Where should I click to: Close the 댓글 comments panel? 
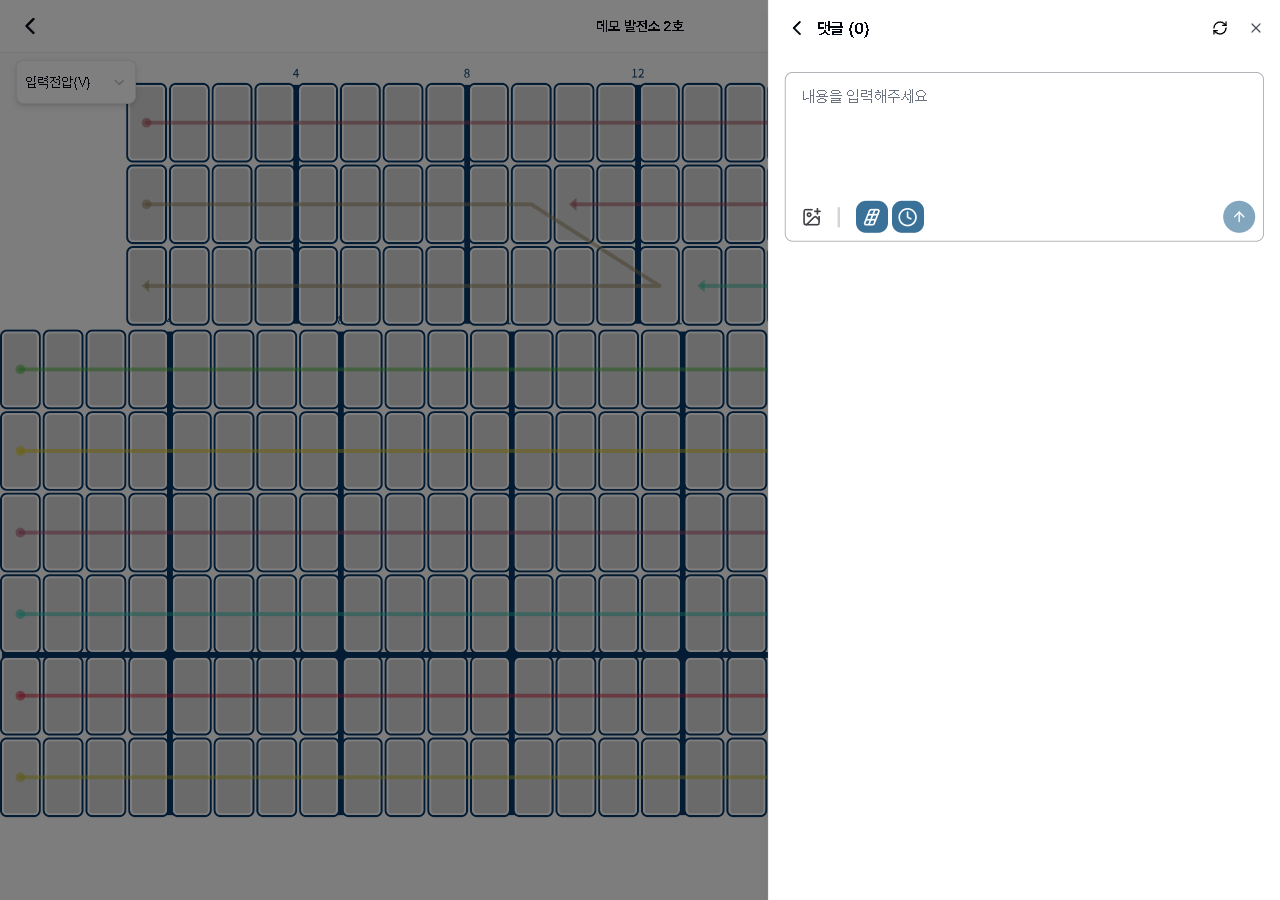[x=1256, y=28]
